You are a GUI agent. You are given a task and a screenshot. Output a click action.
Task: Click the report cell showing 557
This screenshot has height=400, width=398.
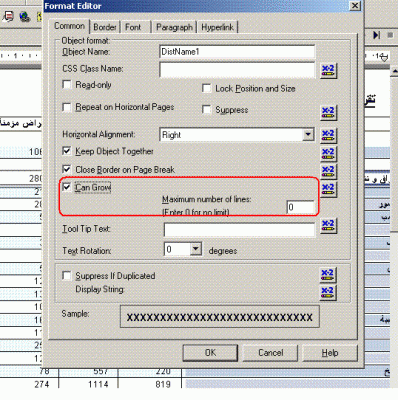pos(101,371)
